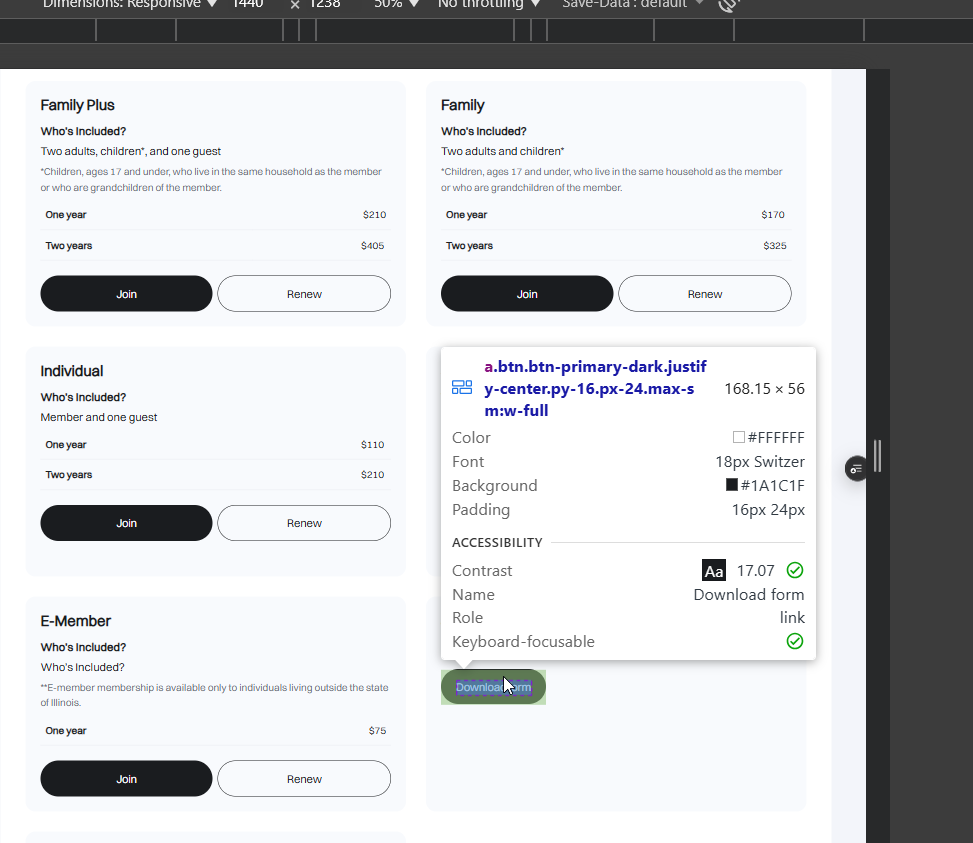Click the green checkmark beside contrast 17.07
Screen dimensions: 973x843
pos(795,570)
